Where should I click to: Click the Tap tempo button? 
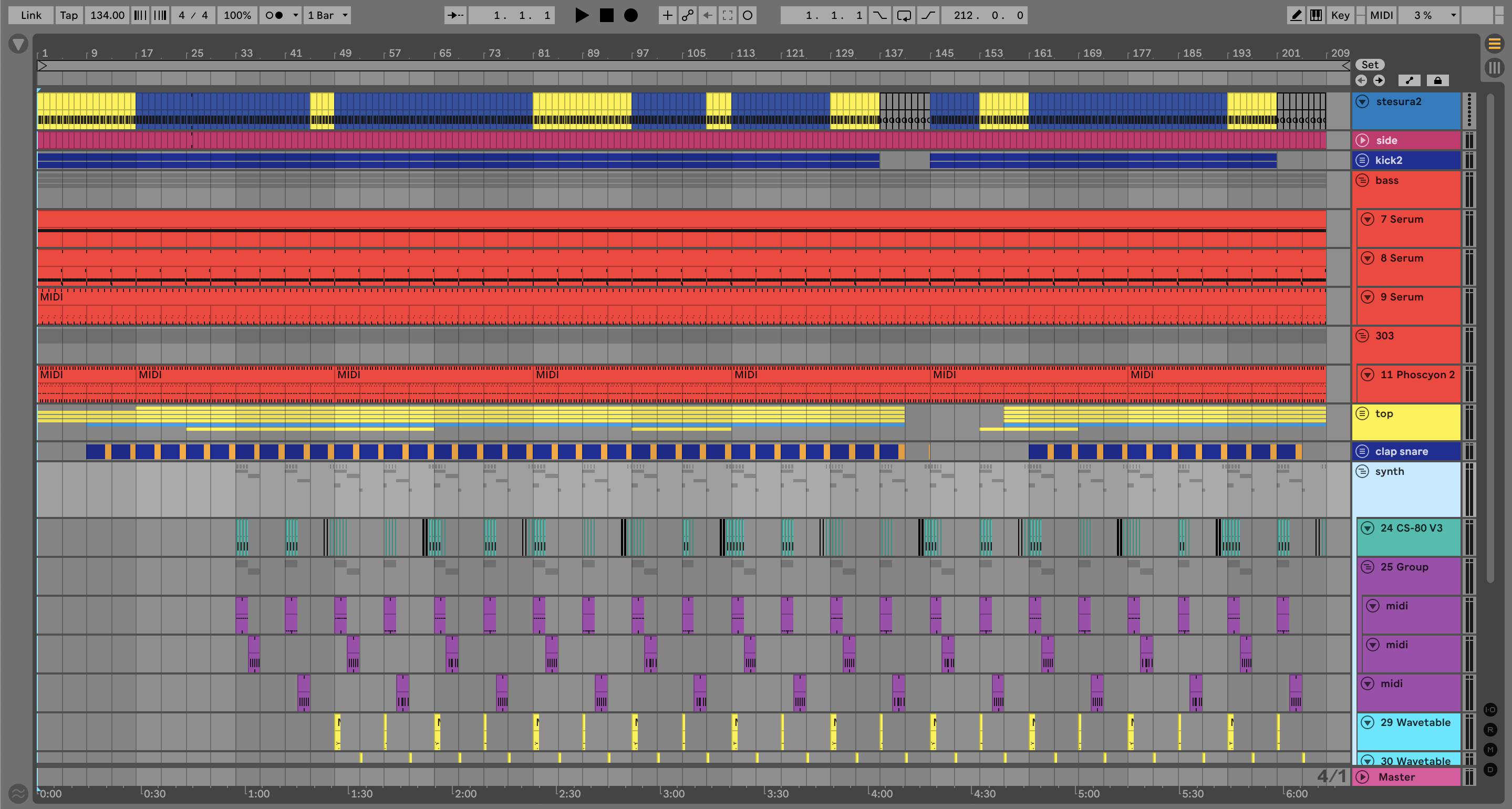[x=69, y=15]
